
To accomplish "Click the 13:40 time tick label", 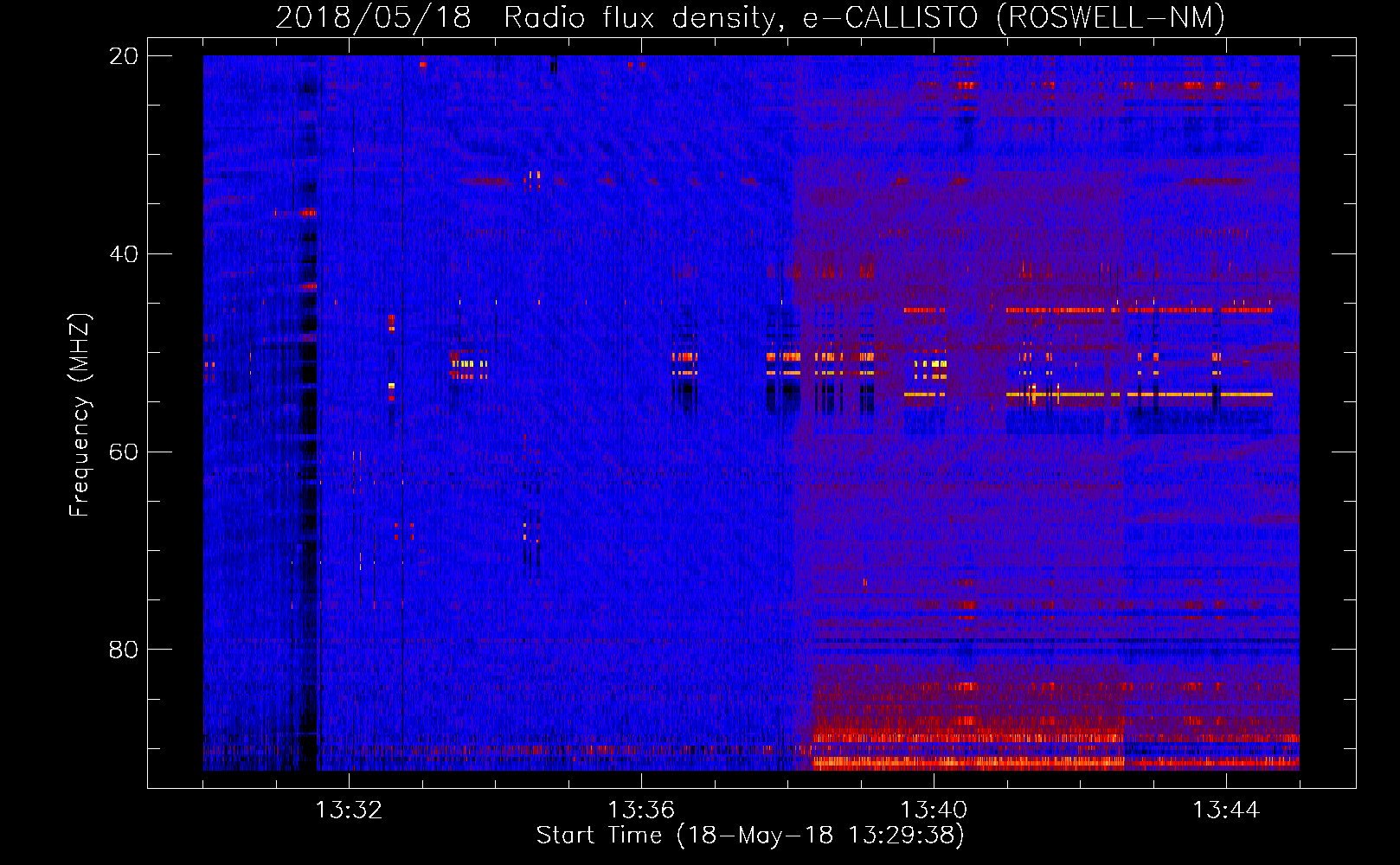I will tap(934, 811).
